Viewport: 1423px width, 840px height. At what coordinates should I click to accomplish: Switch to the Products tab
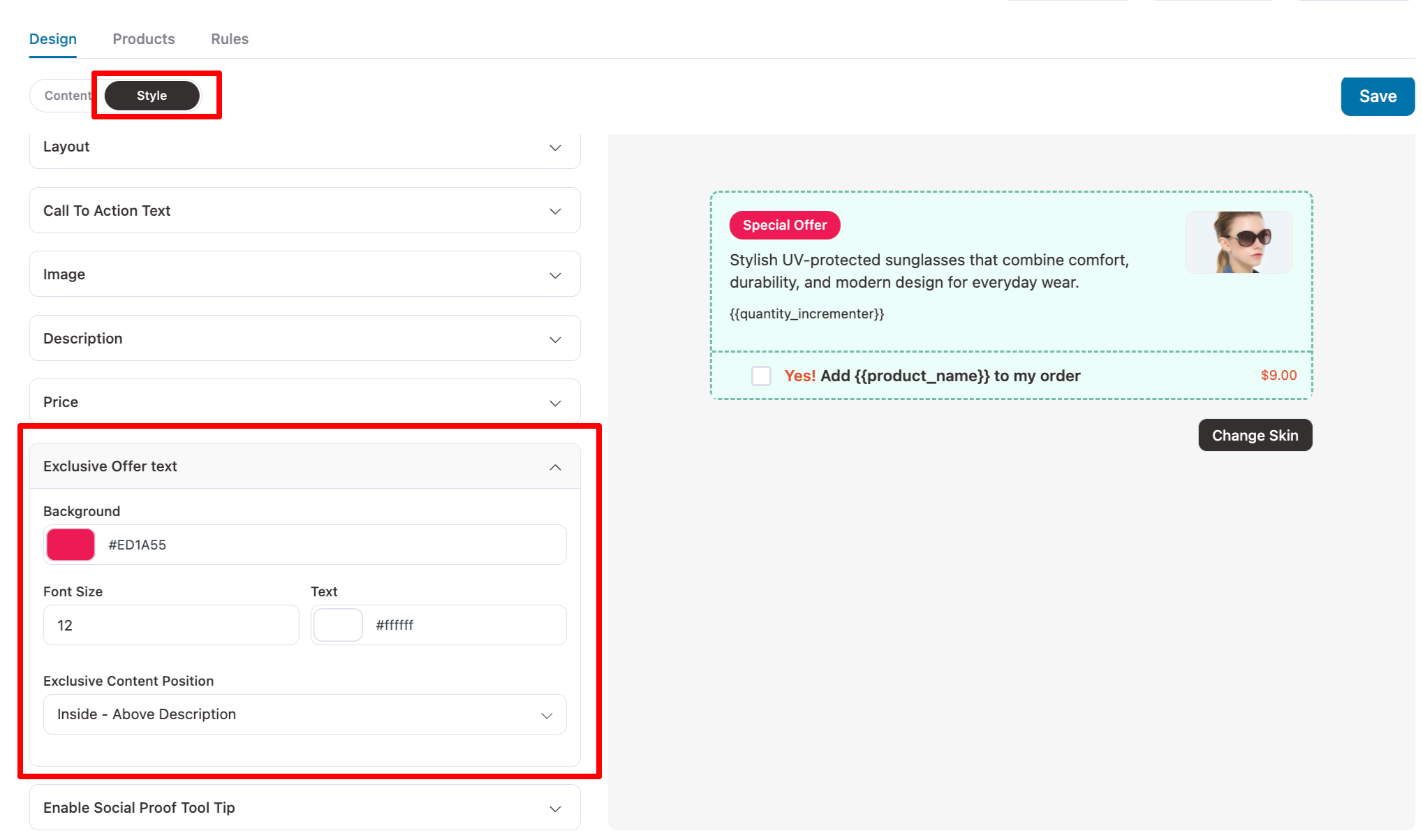click(144, 39)
